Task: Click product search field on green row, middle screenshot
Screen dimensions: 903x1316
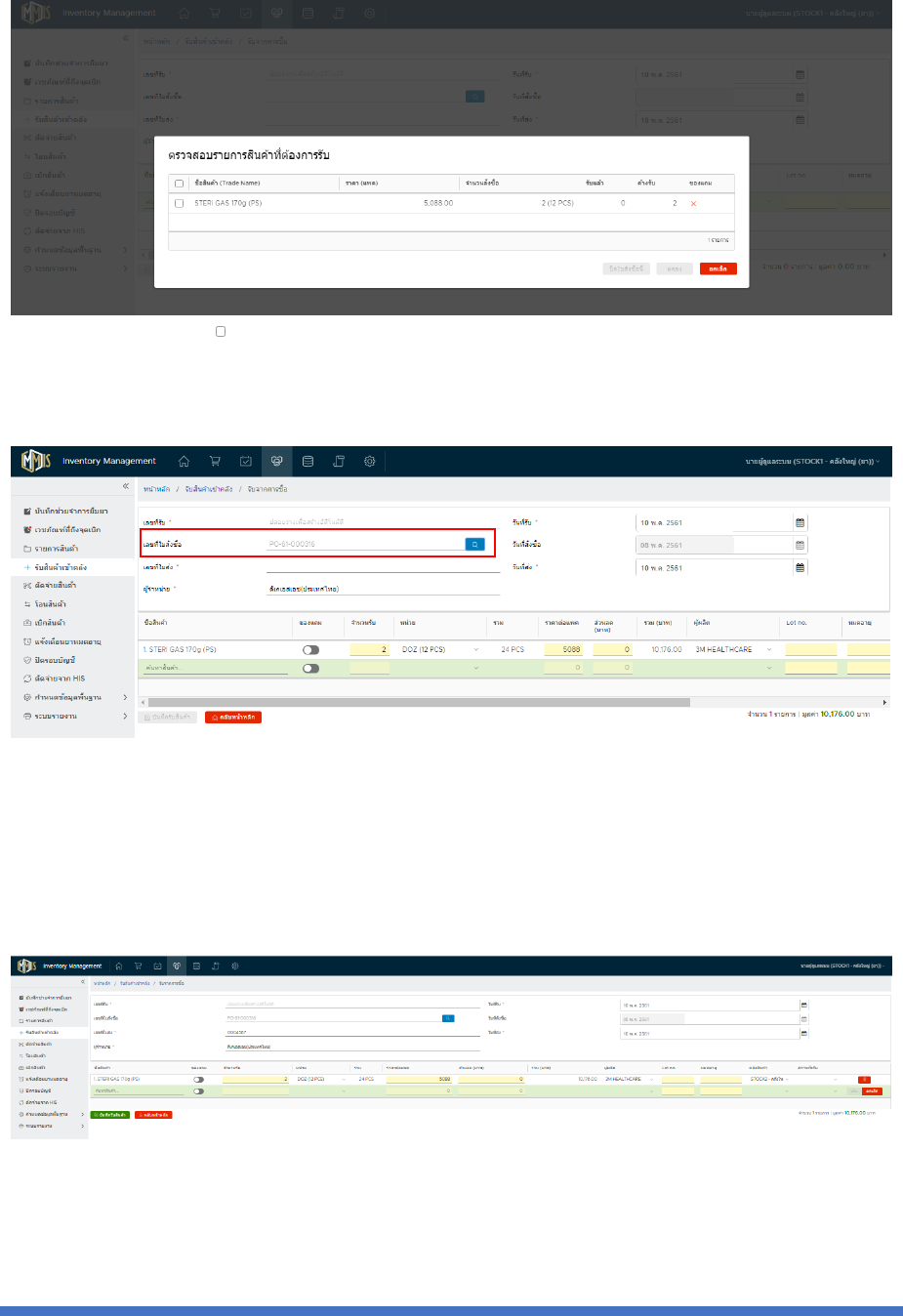Action: point(215,669)
